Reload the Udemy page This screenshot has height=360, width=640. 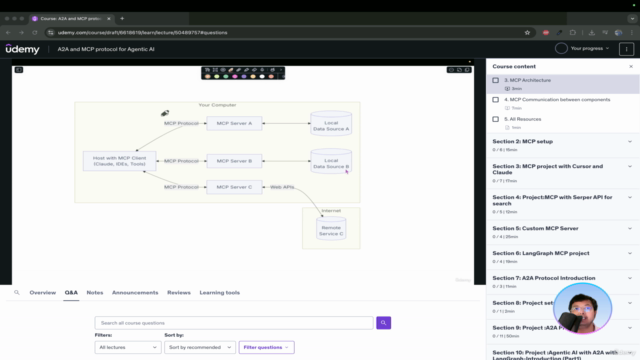click(35, 33)
